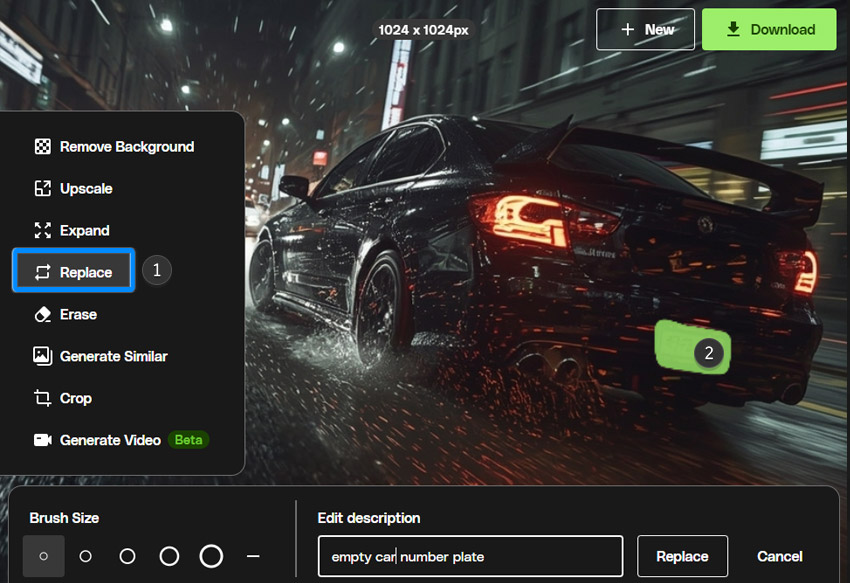
Task: Choose Erase from the edit menu
Action: (65, 315)
